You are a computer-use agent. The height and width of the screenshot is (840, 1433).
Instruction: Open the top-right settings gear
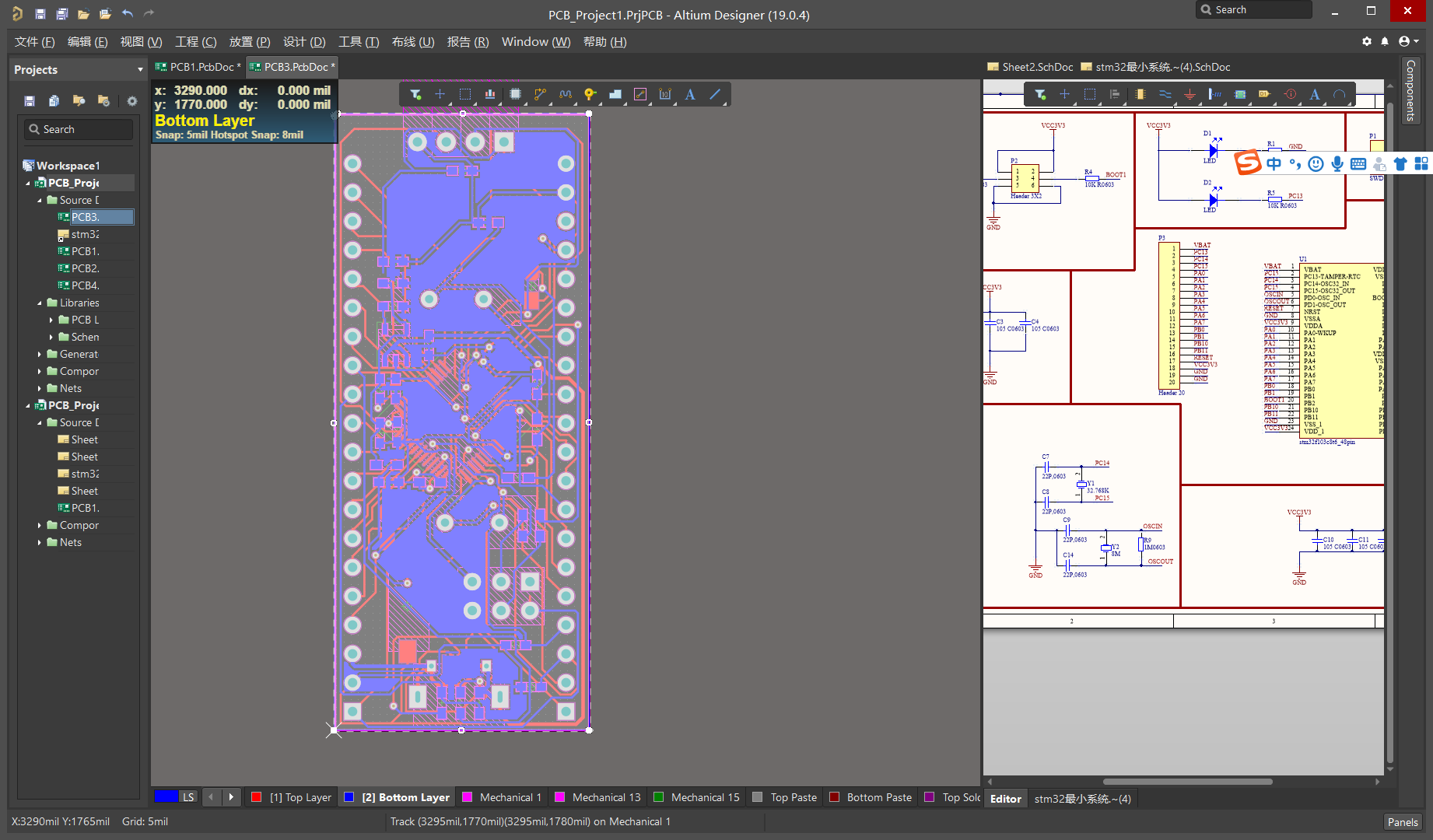pos(1367,41)
